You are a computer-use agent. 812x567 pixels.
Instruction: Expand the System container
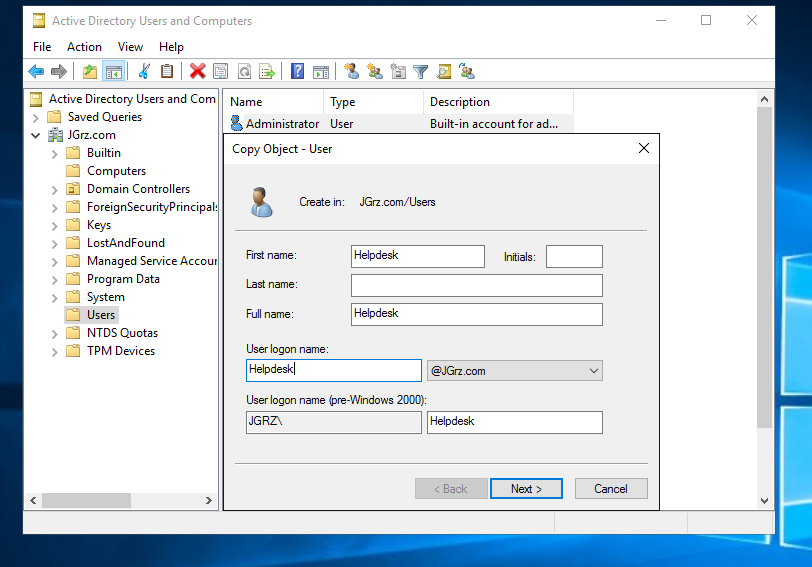pyautogui.click(x=54, y=298)
